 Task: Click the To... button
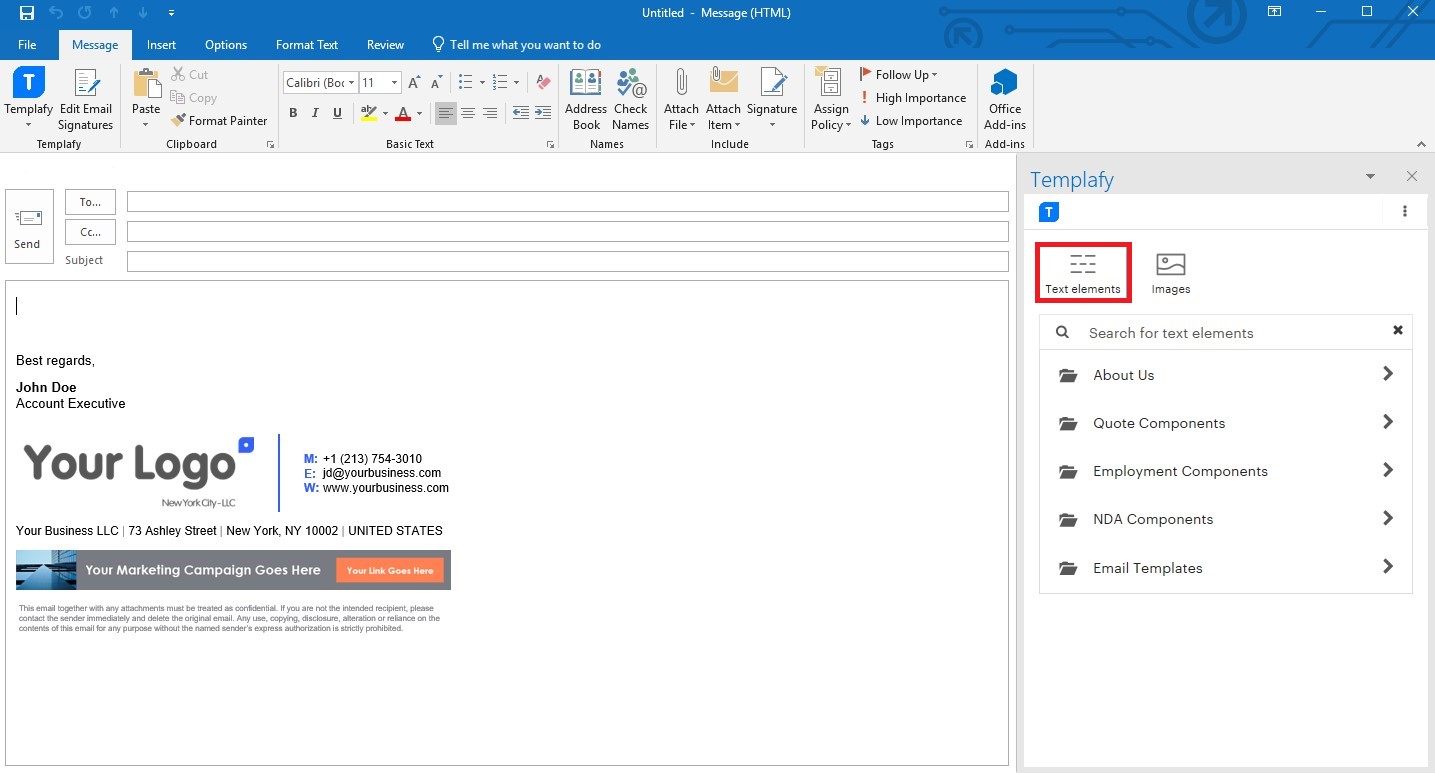90,202
